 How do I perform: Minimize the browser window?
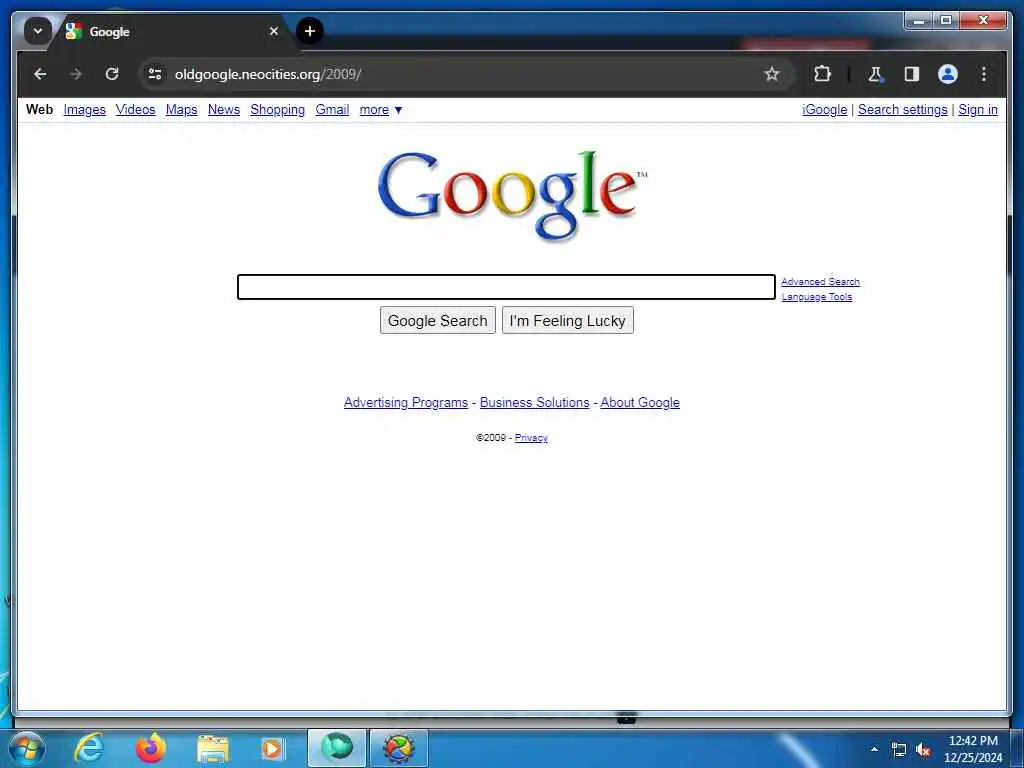tap(919, 20)
